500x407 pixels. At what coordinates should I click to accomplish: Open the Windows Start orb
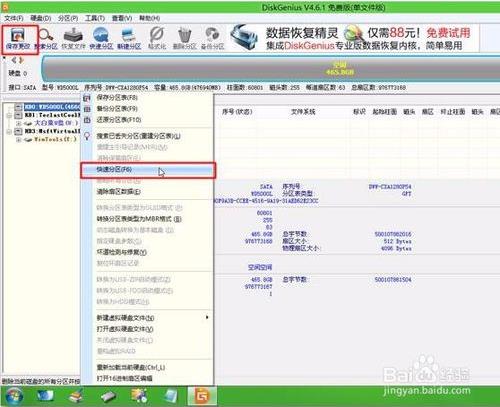coord(14,396)
